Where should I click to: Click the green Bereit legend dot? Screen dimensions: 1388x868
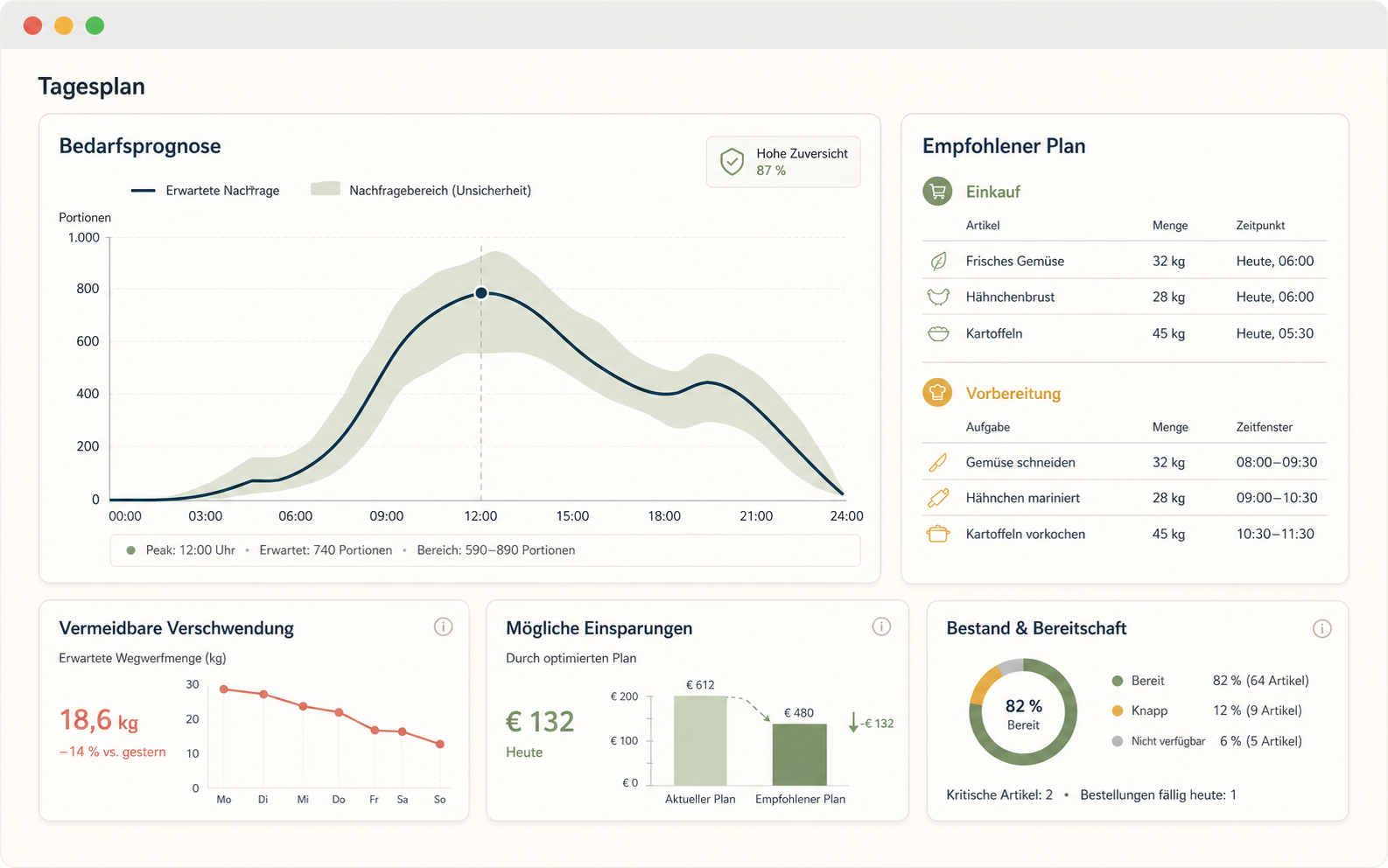point(1118,681)
